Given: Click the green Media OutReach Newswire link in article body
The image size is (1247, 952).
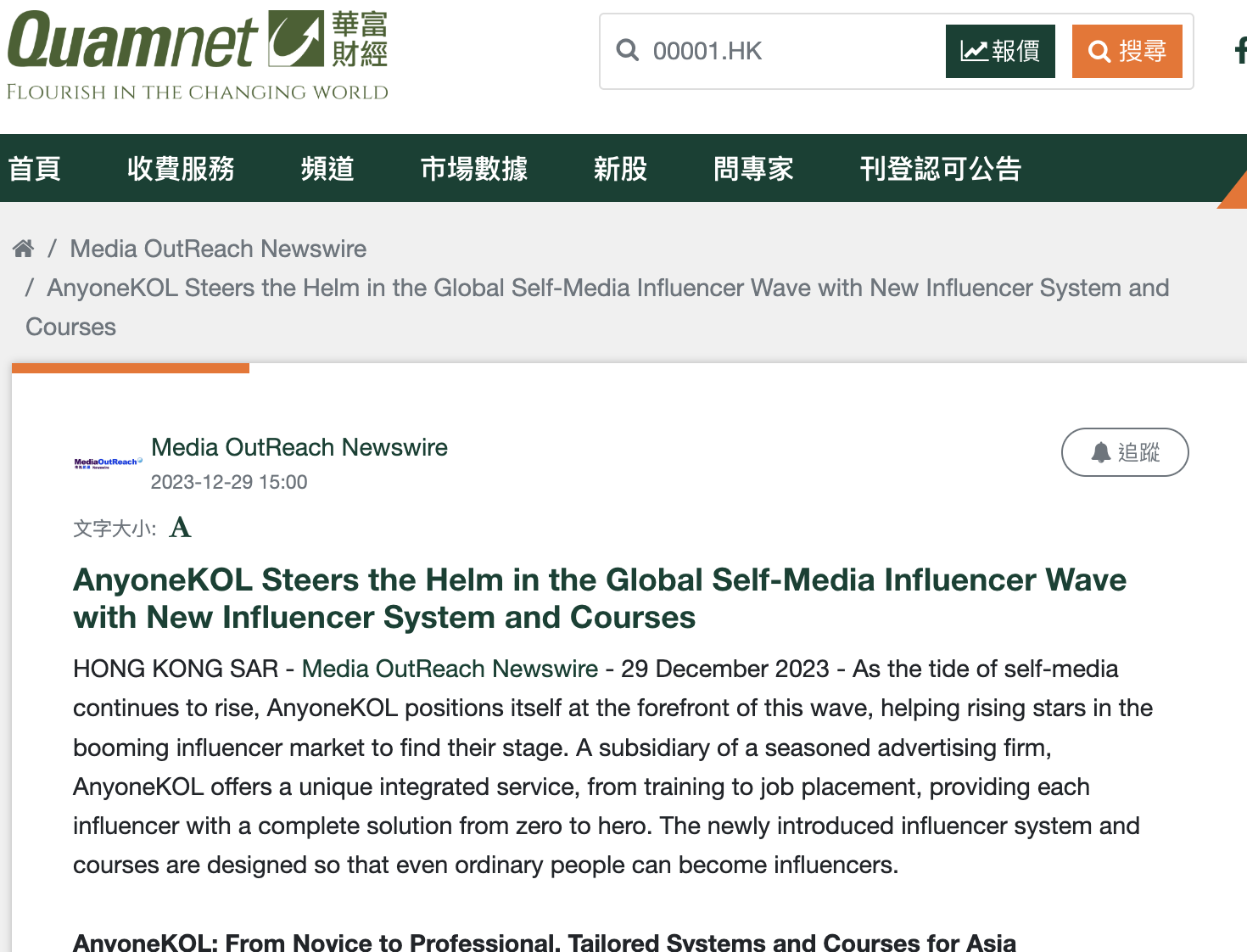Looking at the screenshot, I should tap(450, 669).
